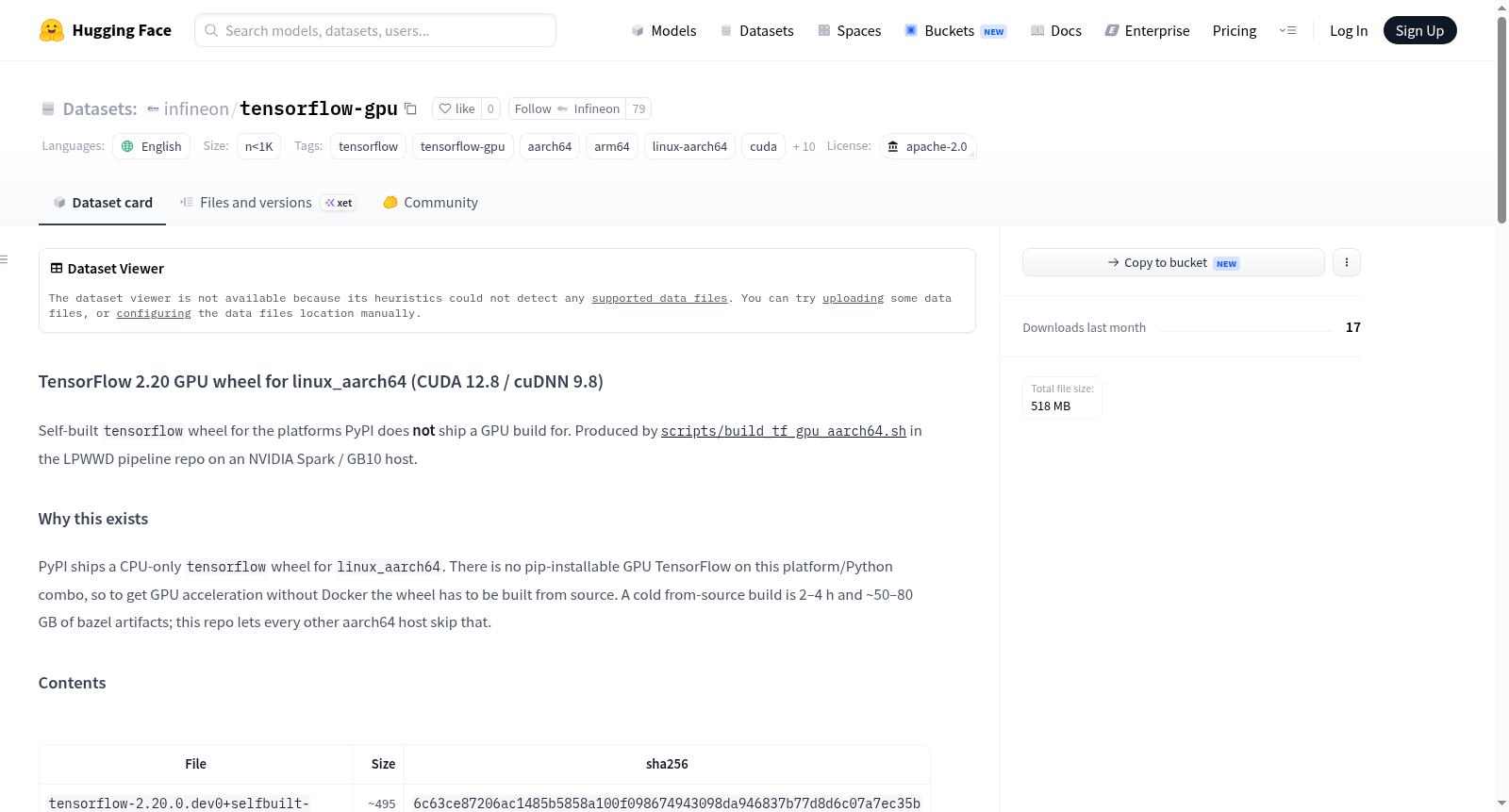
Task: Open the more-options vertical dots menu
Action: coord(1347,262)
